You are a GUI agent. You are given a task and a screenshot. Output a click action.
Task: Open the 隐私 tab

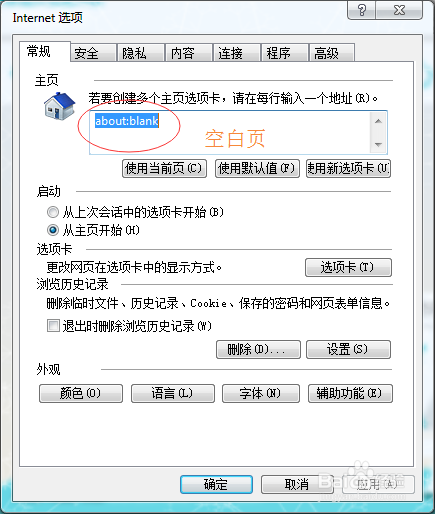[x=141, y=53]
